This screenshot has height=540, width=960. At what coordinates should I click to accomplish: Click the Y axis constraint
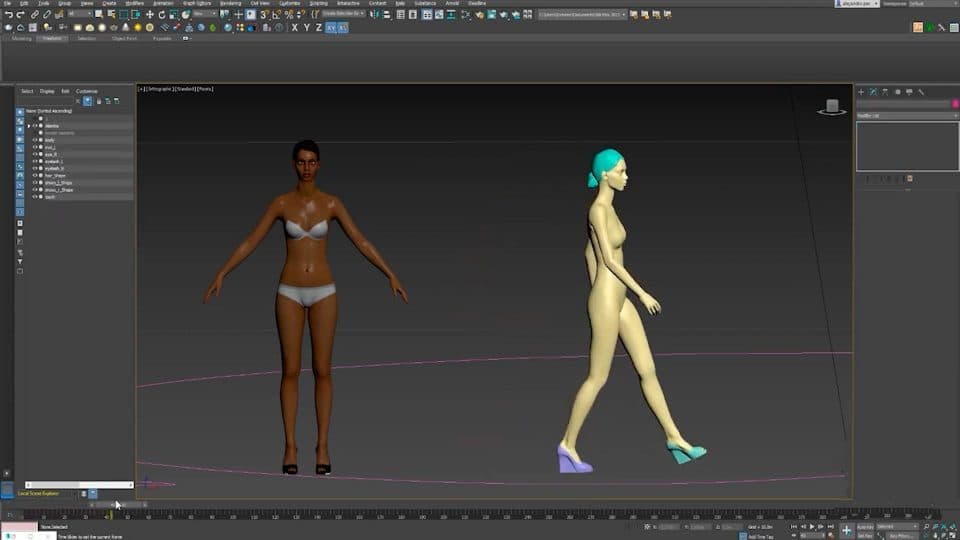click(x=307, y=28)
